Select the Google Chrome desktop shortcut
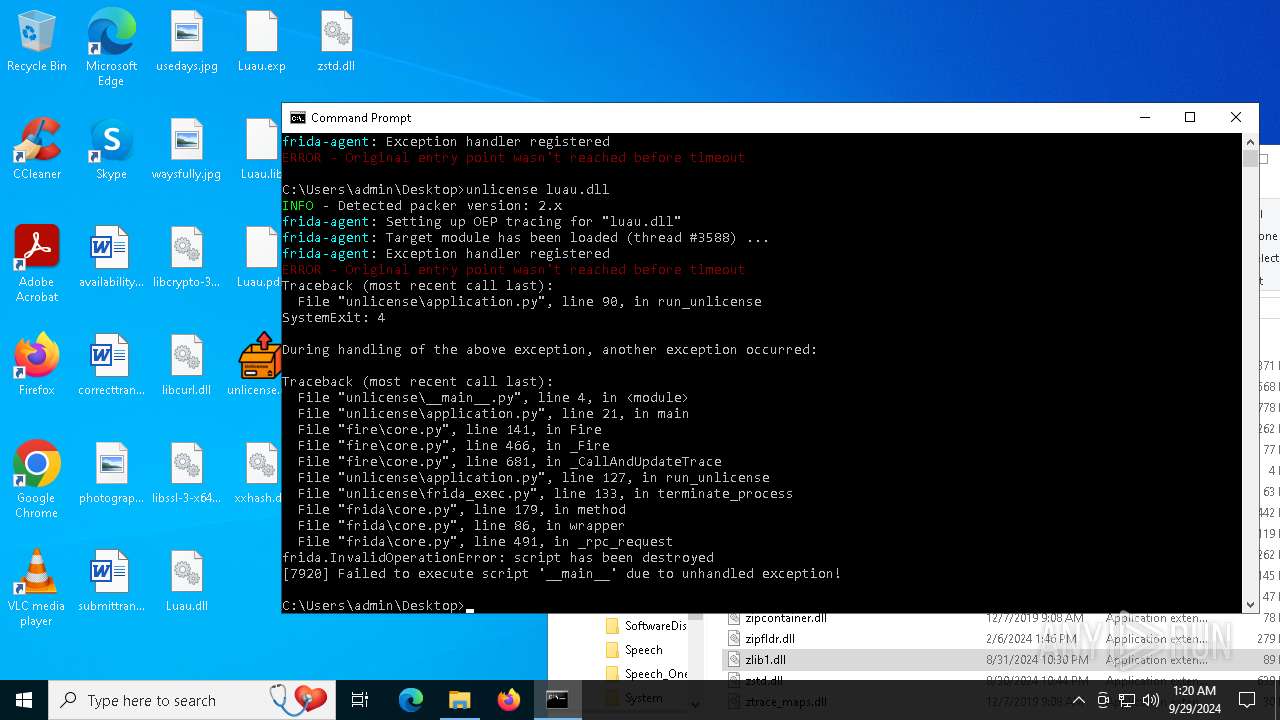This screenshot has height=720, width=1280. [x=37, y=480]
